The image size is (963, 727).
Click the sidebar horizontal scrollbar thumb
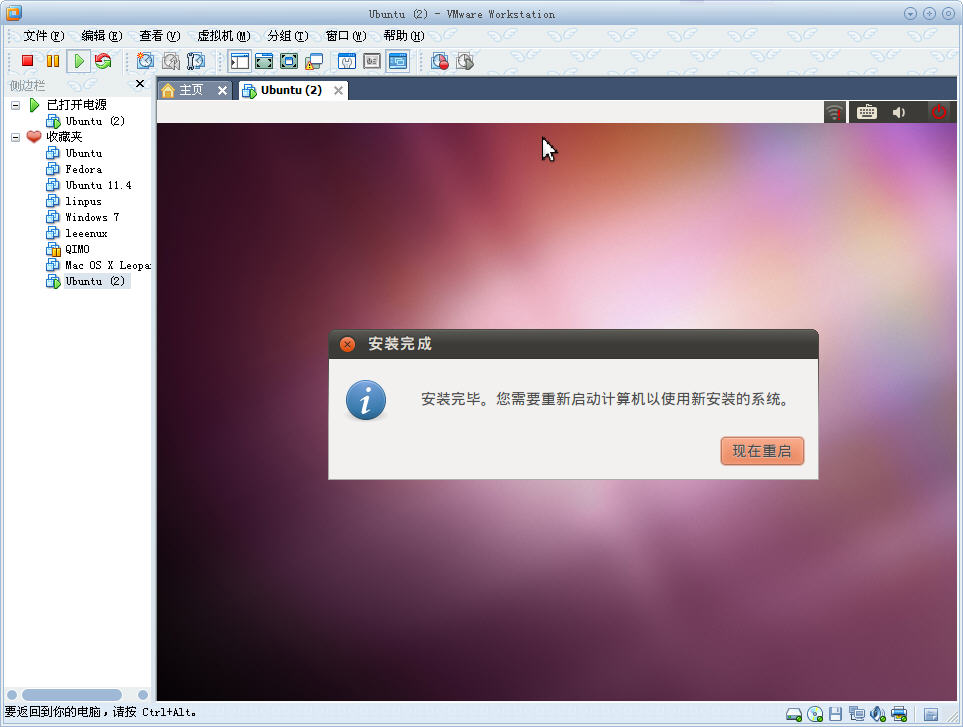coord(72,694)
